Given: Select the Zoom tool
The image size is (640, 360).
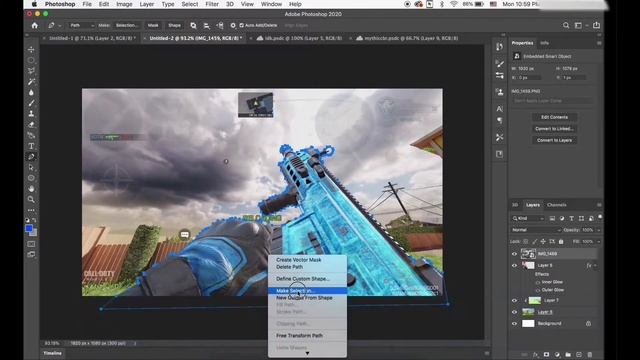Looking at the screenshot, I should pyautogui.click(x=31, y=199).
